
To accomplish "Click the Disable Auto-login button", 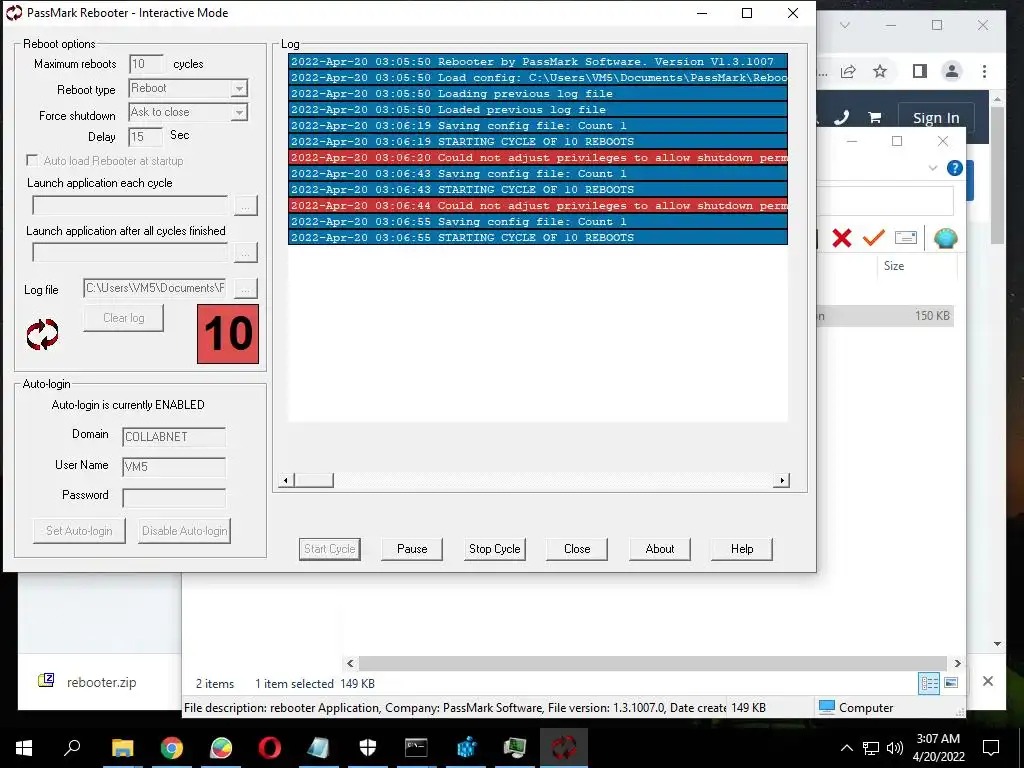I will (185, 531).
